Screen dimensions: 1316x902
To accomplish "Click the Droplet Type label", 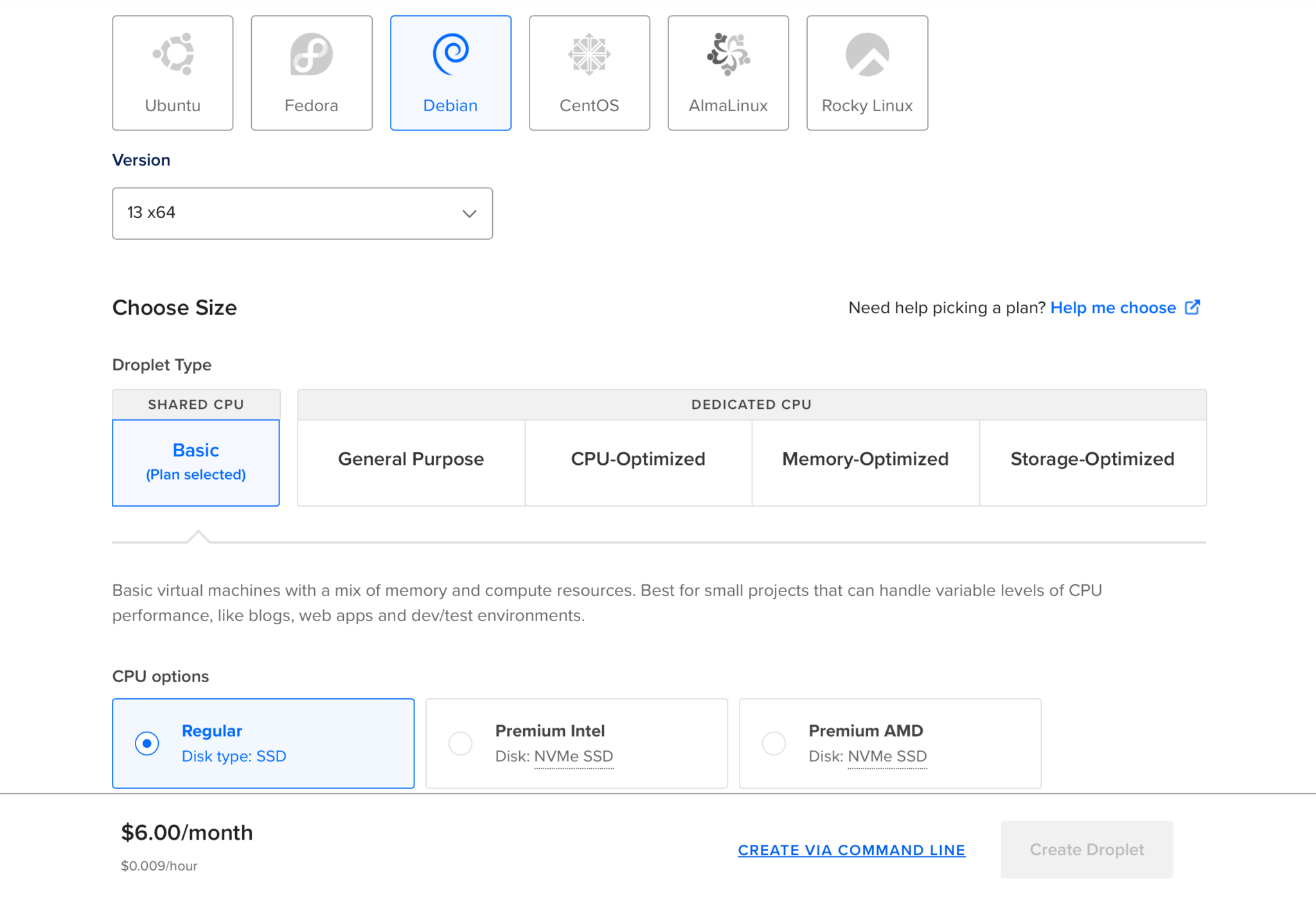I will coord(162,365).
